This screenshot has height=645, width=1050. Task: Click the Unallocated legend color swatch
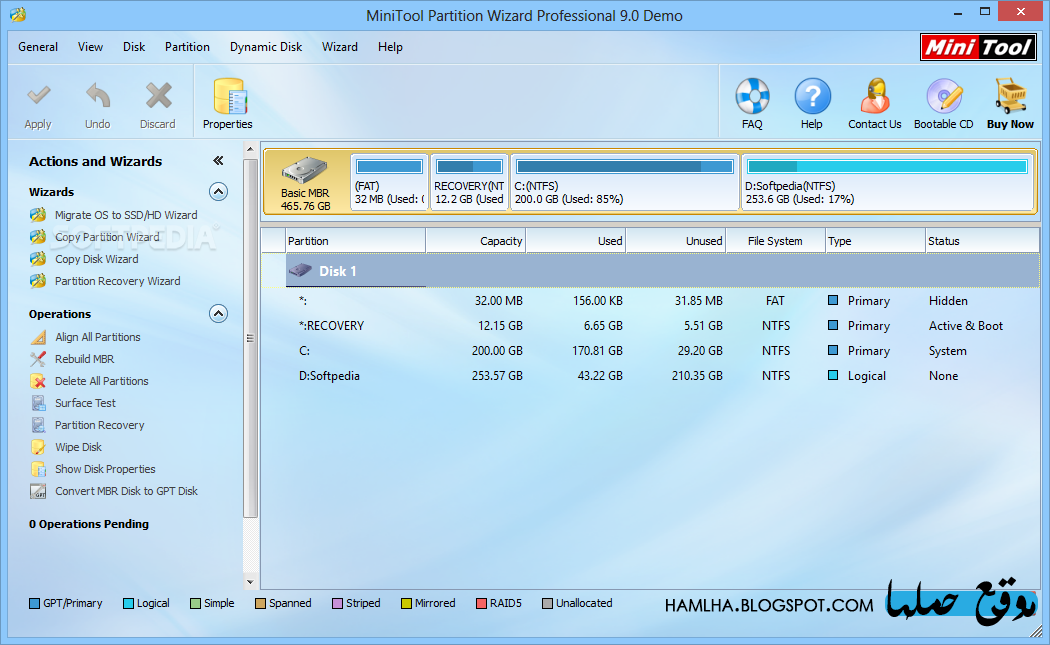(547, 603)
